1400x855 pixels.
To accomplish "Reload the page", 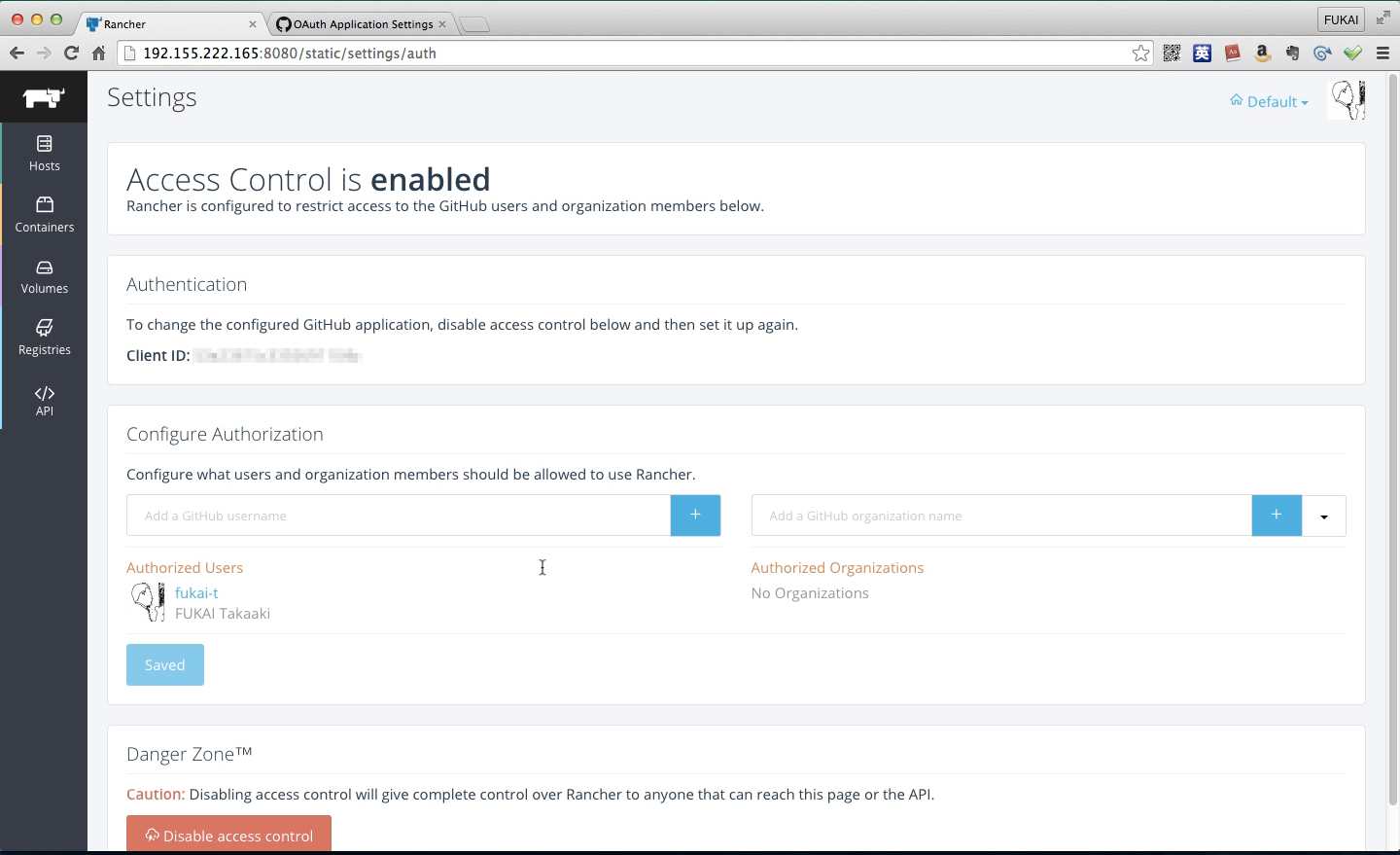I will 71,53.
